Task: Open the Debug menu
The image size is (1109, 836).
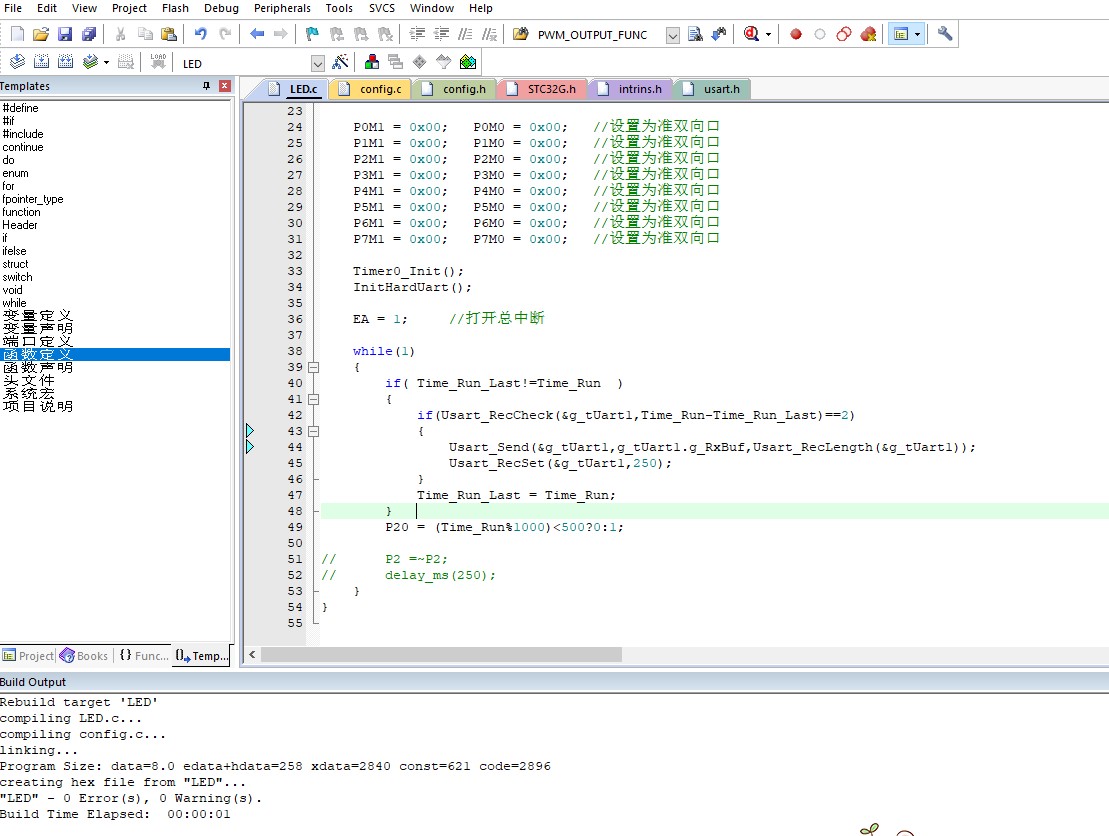Action: [x=221, y=8]
